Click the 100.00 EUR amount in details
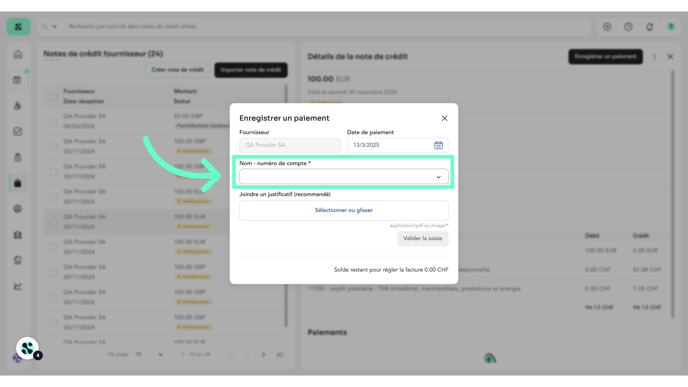The image size is (688, 387). (x=329, y=79)
